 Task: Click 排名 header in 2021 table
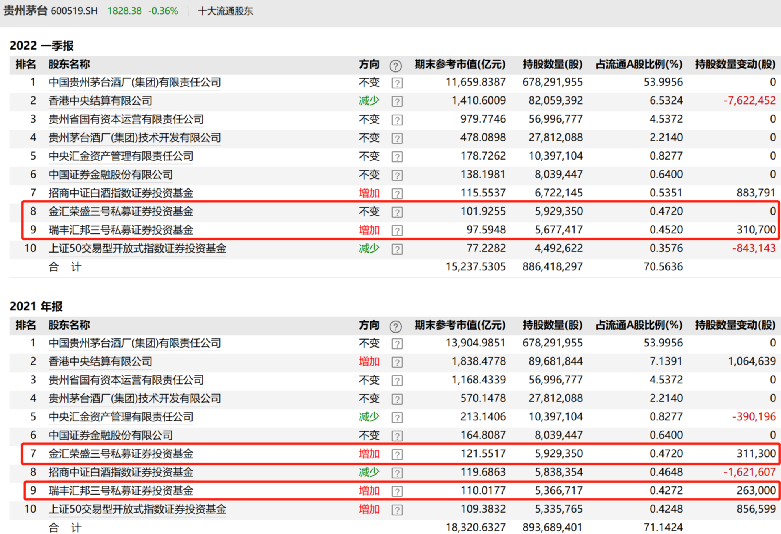click(x=26, y=325)
